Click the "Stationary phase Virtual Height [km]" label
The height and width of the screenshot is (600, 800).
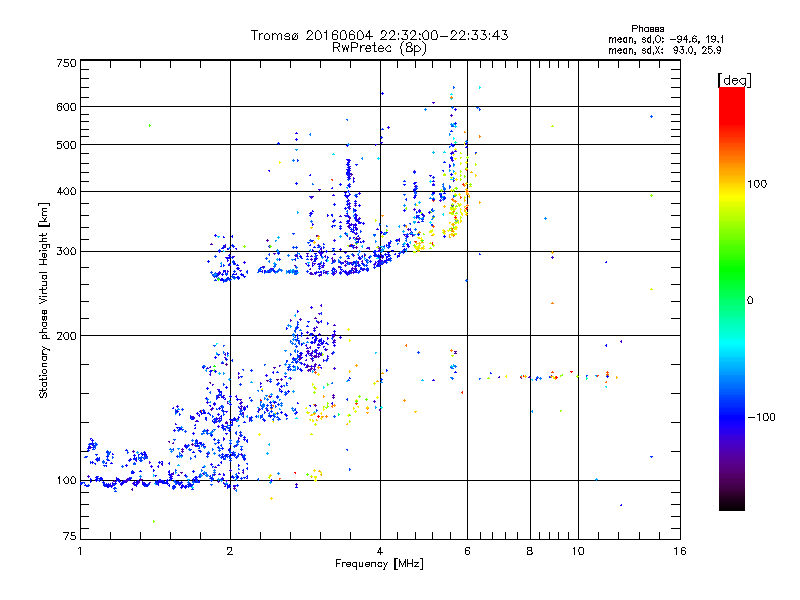pos(44,300)
